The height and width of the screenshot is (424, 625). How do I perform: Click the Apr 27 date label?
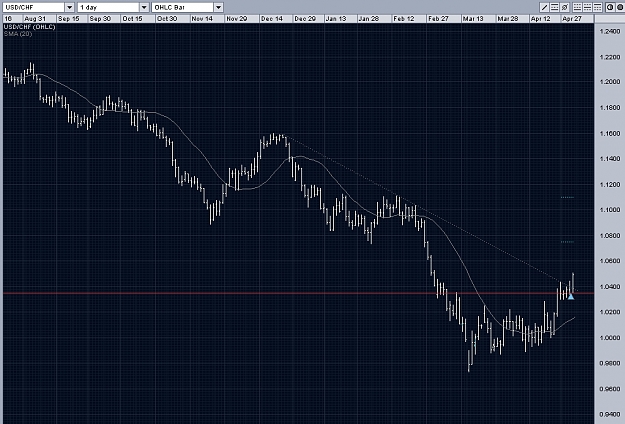(572, 19)
